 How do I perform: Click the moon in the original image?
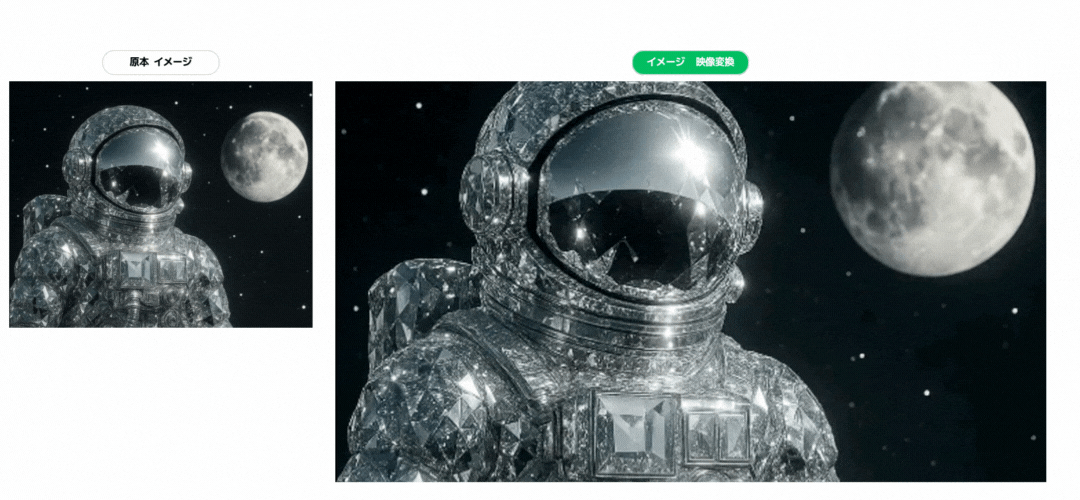coord(264,156)
